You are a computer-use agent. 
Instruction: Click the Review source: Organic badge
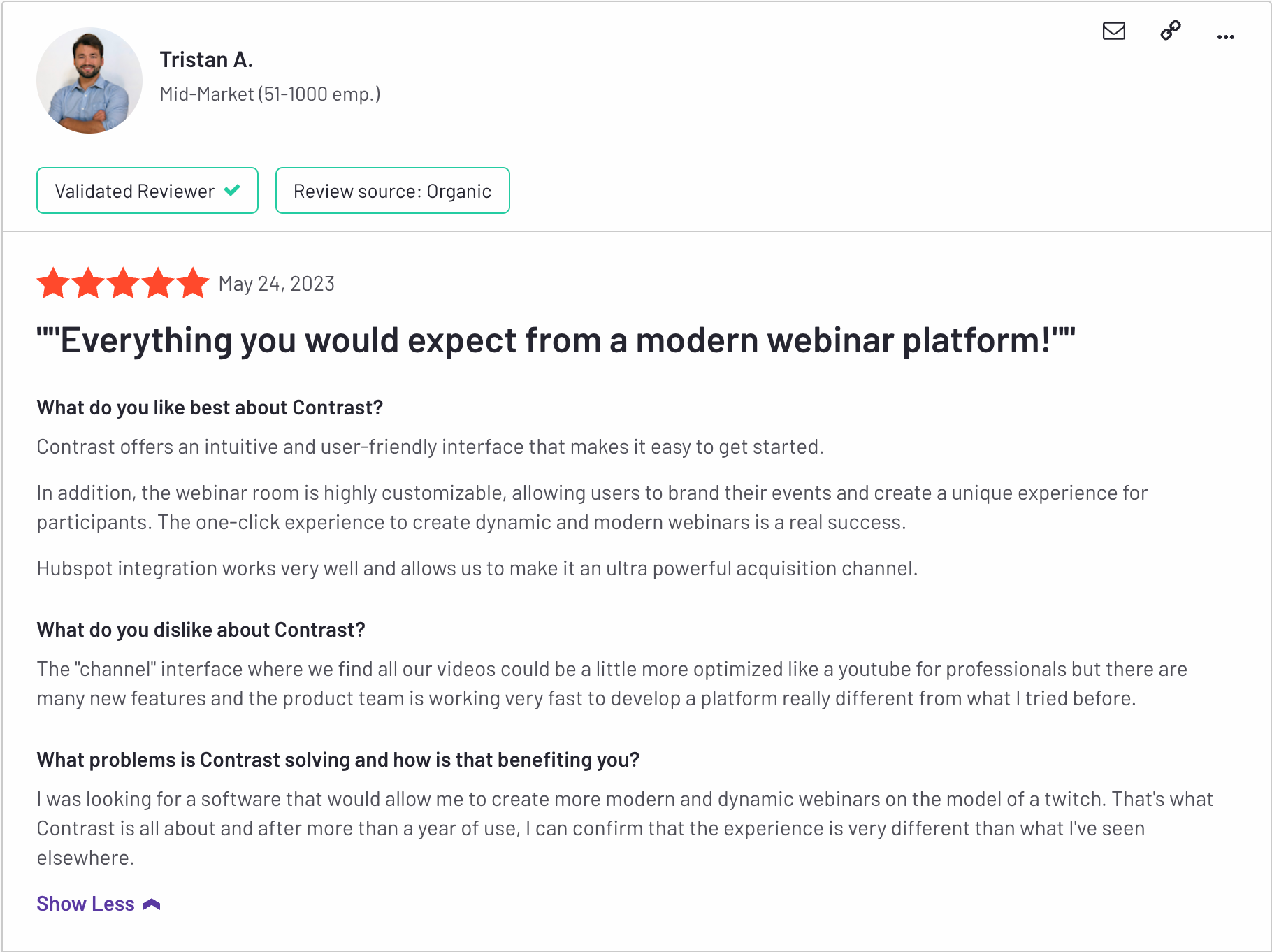(393, 190)
